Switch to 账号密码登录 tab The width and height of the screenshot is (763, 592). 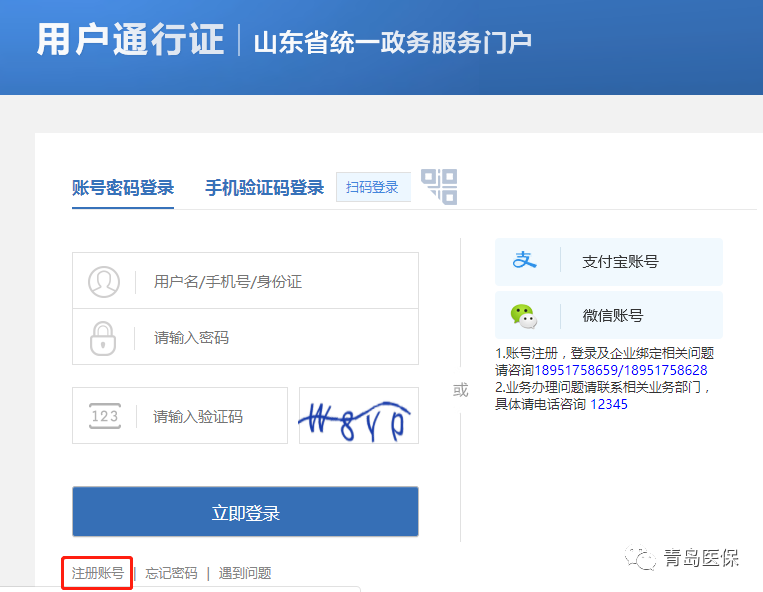point(123,188)
